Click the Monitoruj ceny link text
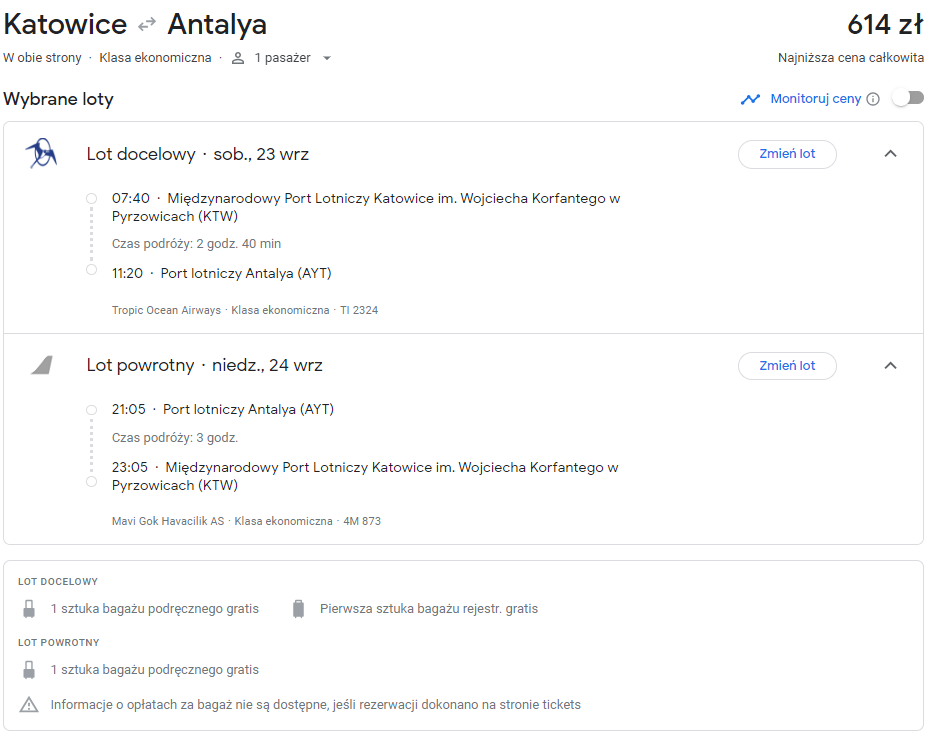The image size is (937, 737). [x=816, y=99]
